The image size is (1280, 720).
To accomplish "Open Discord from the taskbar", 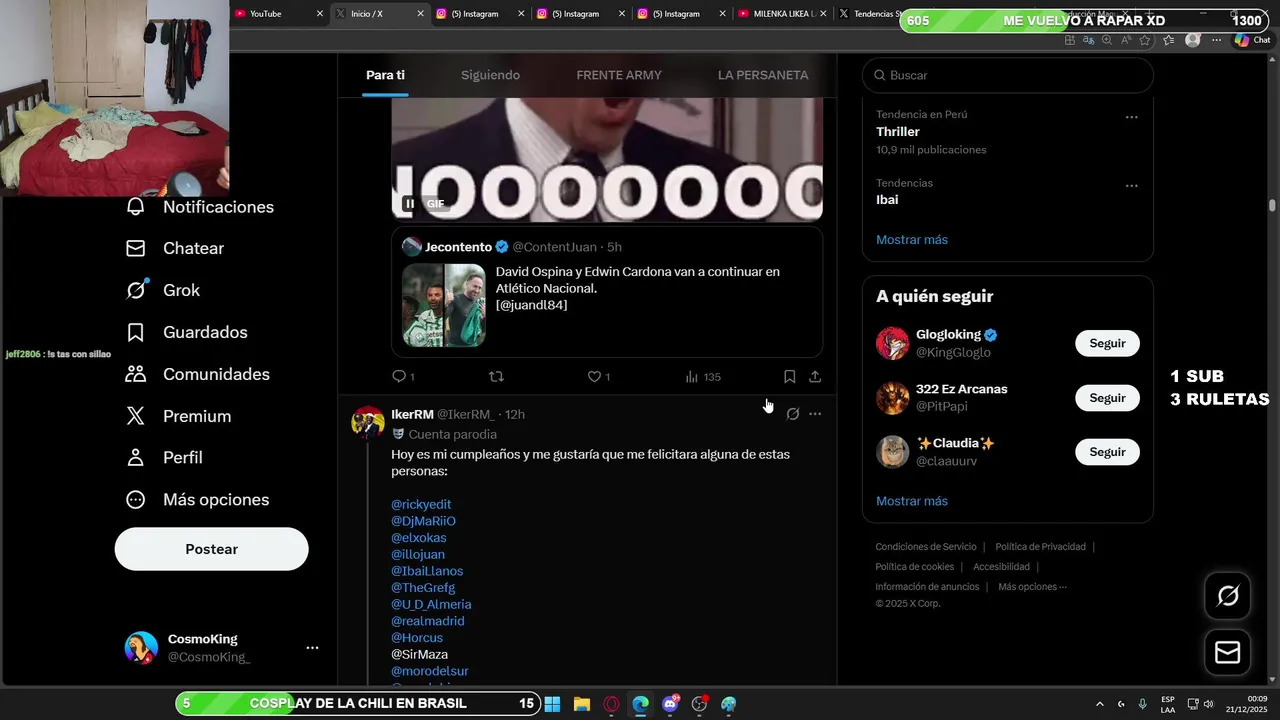I will point(670,704).
